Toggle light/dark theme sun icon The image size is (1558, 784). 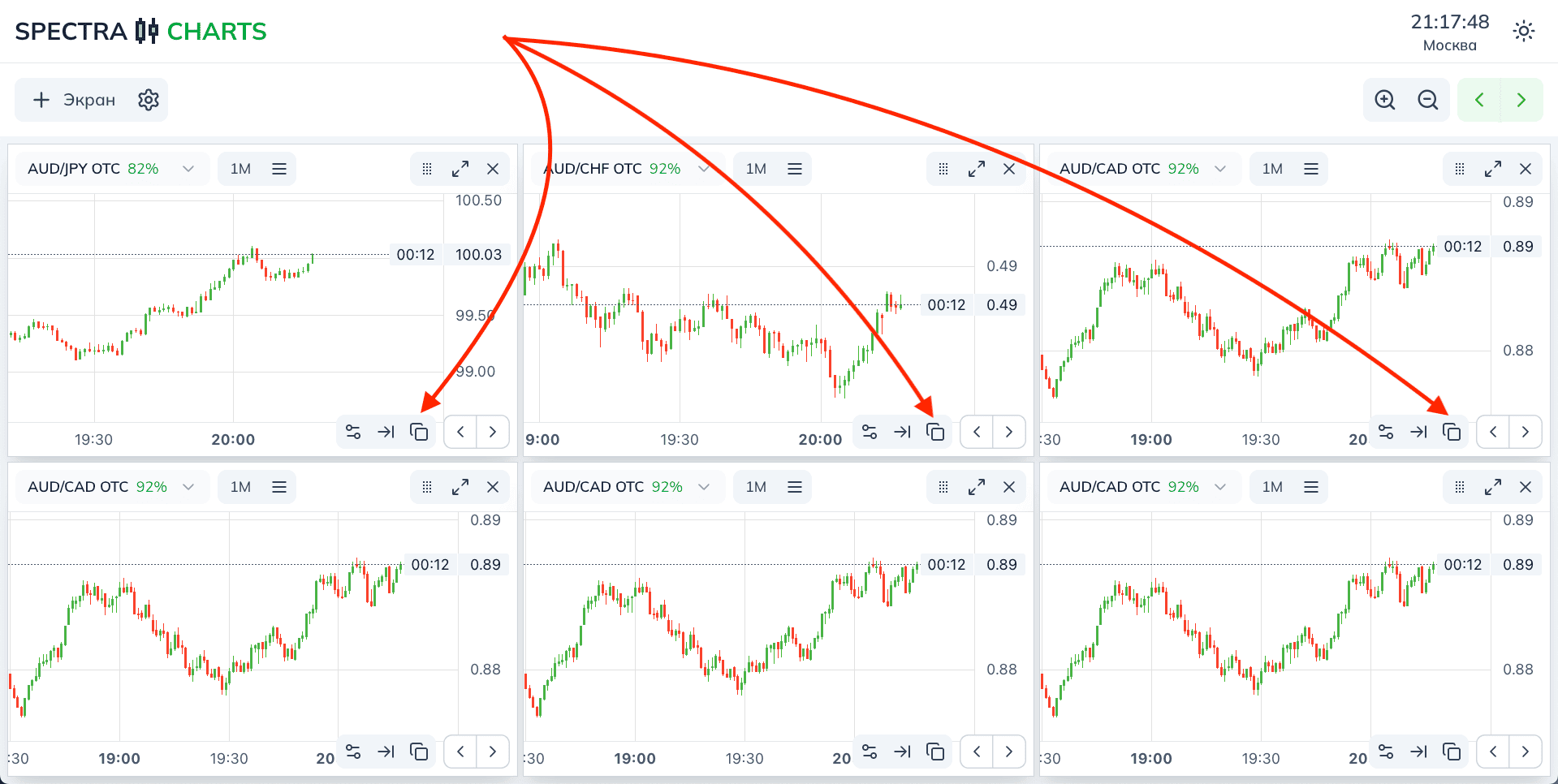[1524, 32]
